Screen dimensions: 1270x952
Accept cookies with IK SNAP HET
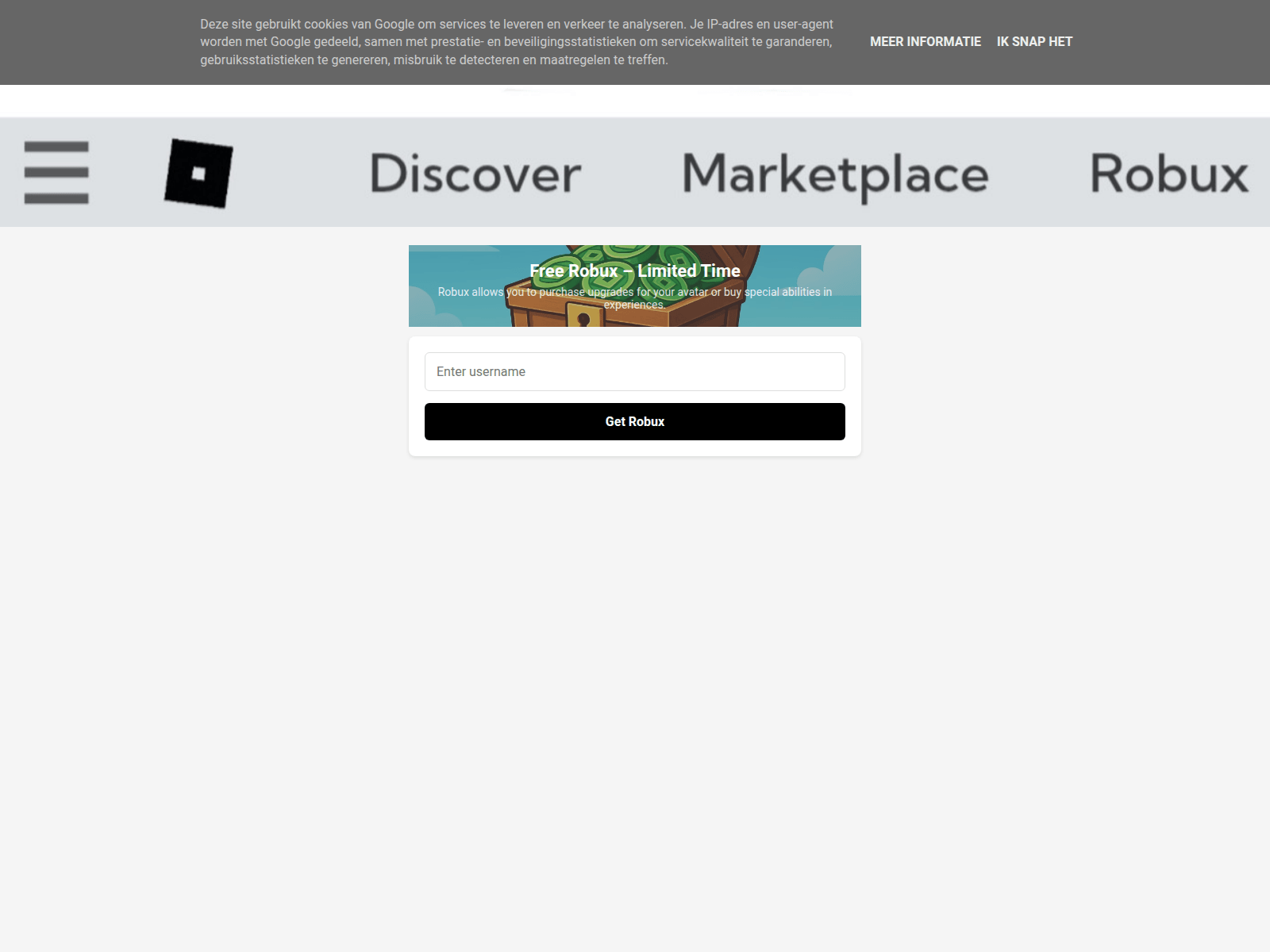[x=1034, y=41]
